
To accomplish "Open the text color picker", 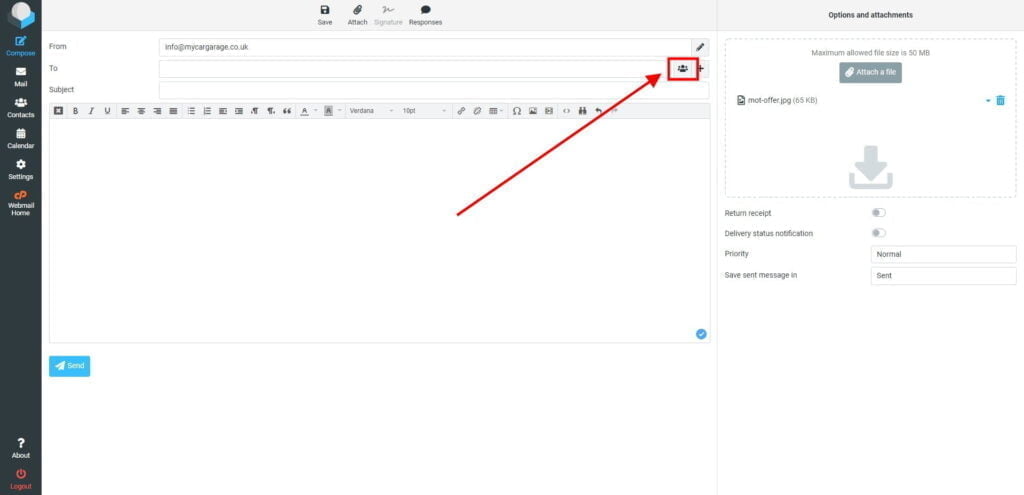I will (304, 111).
